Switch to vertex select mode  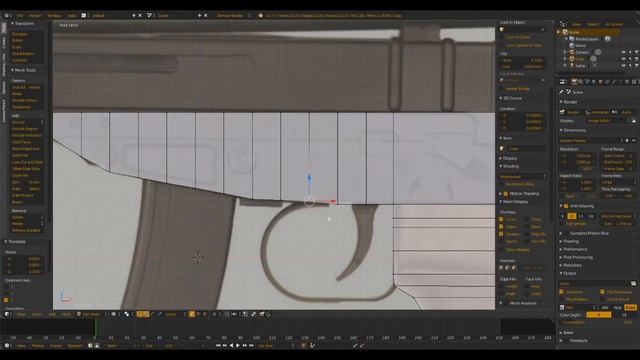tap(191, 314)
